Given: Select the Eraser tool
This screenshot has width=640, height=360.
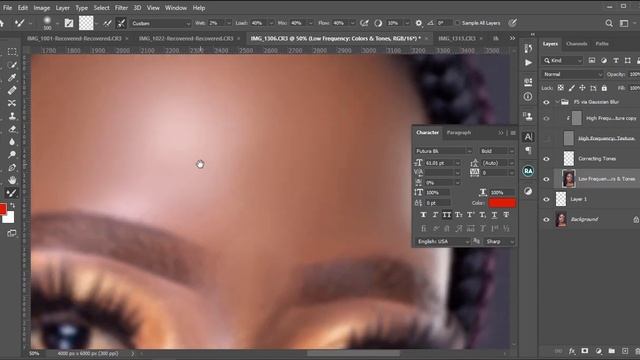Looking at the screenshot, I should tap(12, 129).
